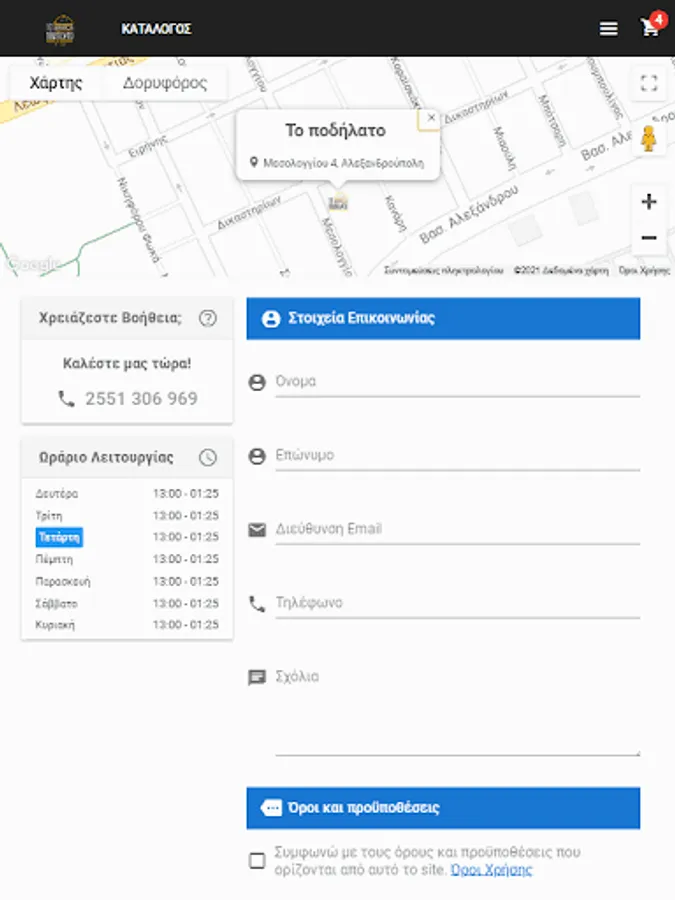Click the chat icon in Όροι και προϋποθέσεις header

[271, 808]
